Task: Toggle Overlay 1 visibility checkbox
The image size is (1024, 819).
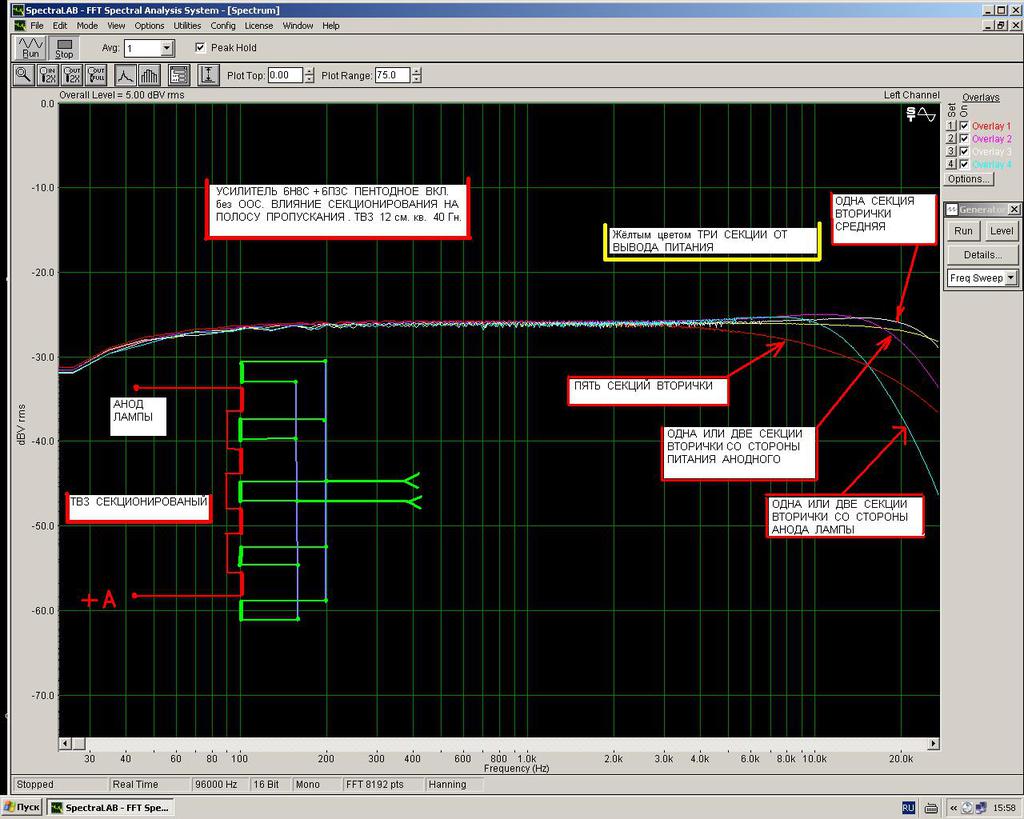Action: click(964, 125)
